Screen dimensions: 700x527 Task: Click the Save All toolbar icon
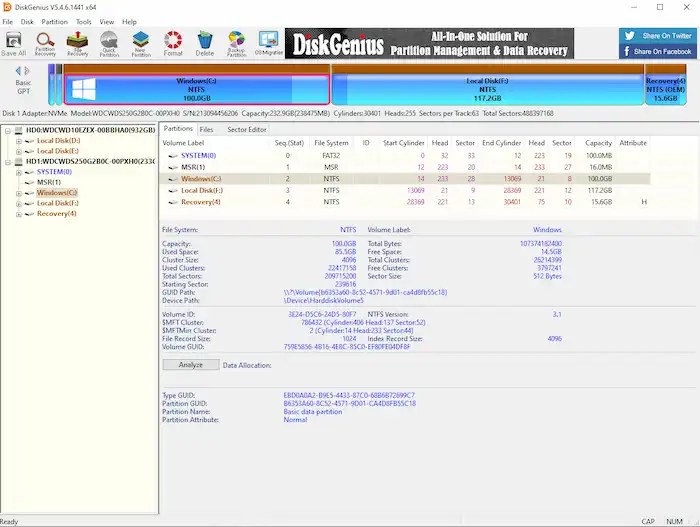[14, 44]
